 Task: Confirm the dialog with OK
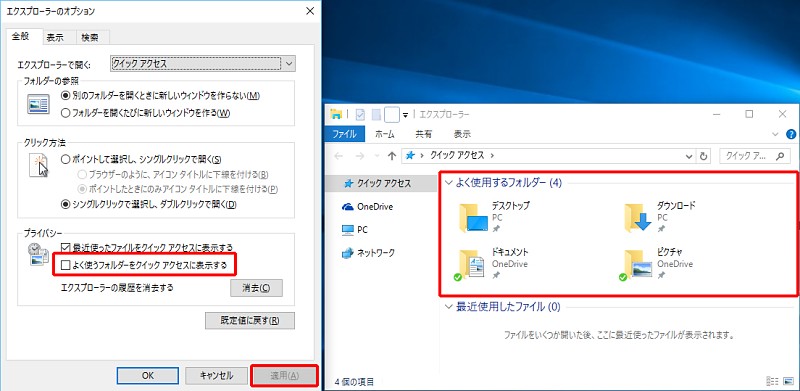(147, 376)
